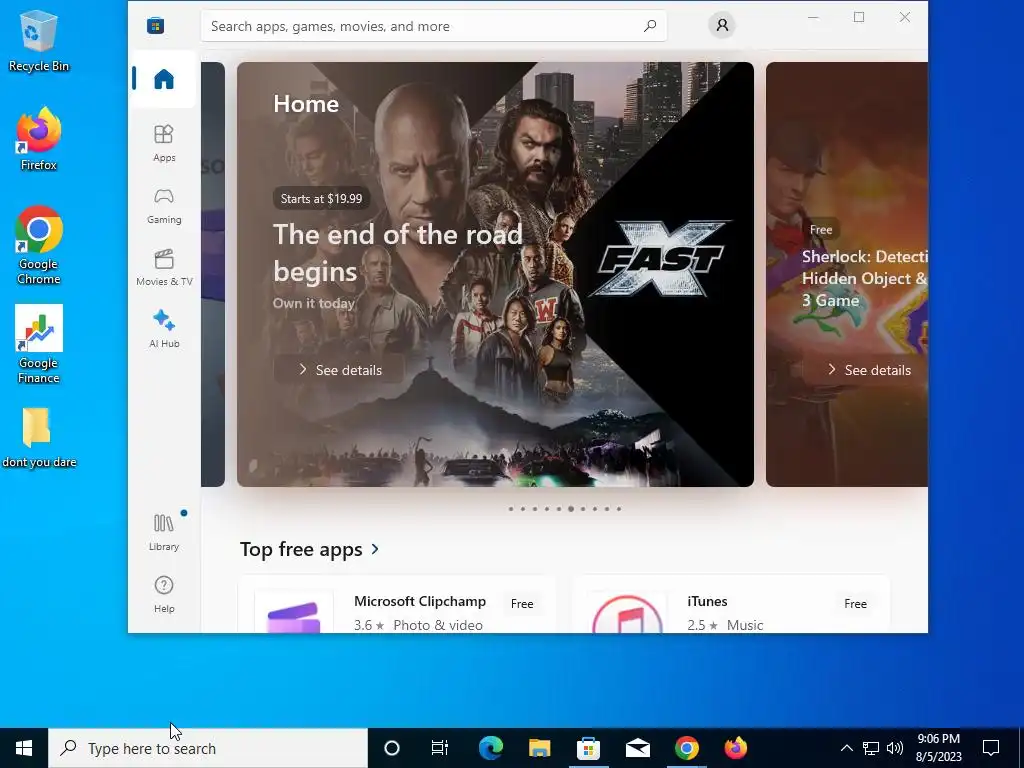Viewport: 1024px width, 768px height.
Task: Click the Fast X banner image
Action: [x=495, y=274]
